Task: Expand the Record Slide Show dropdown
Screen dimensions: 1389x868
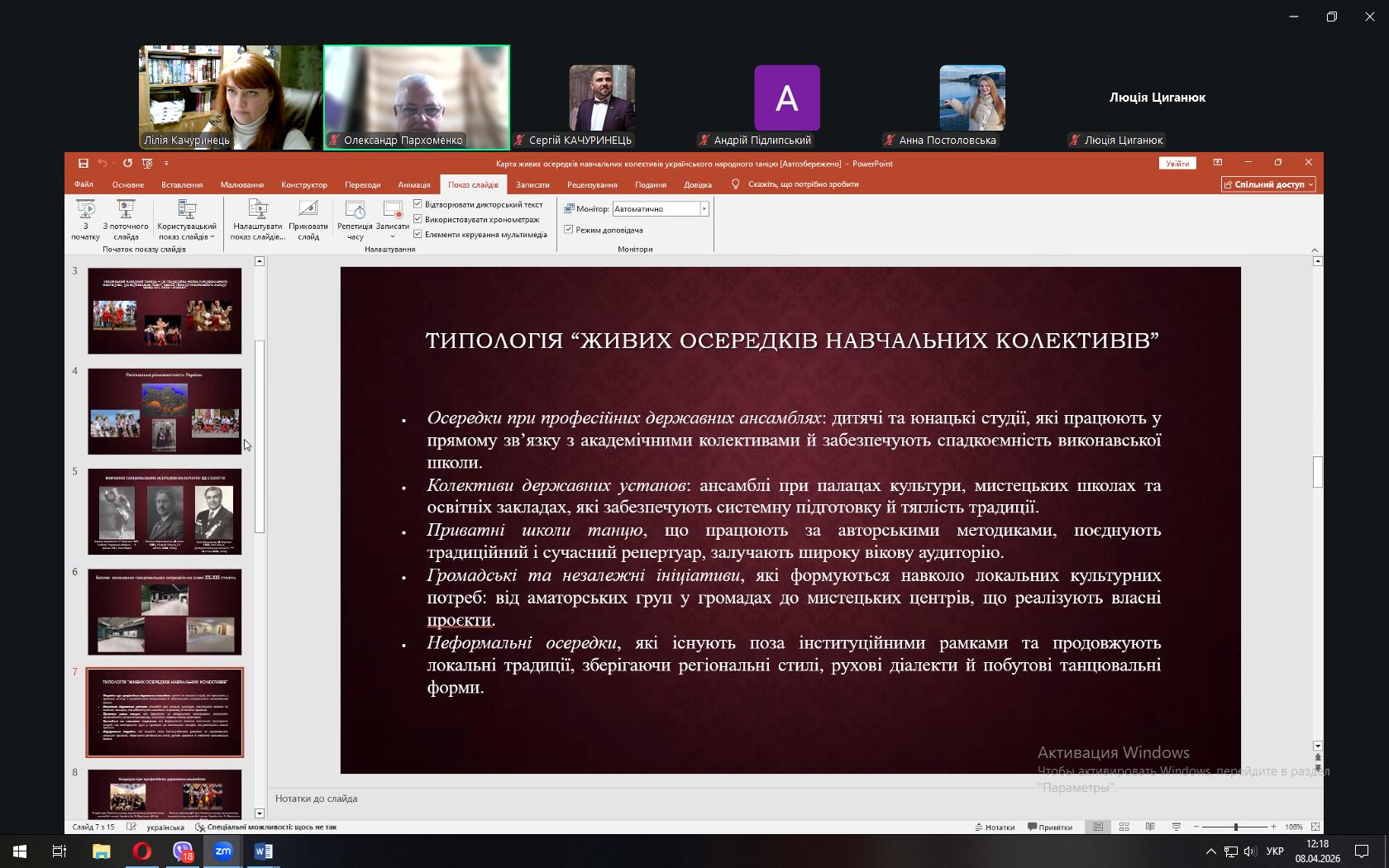Action: [393, 236]
